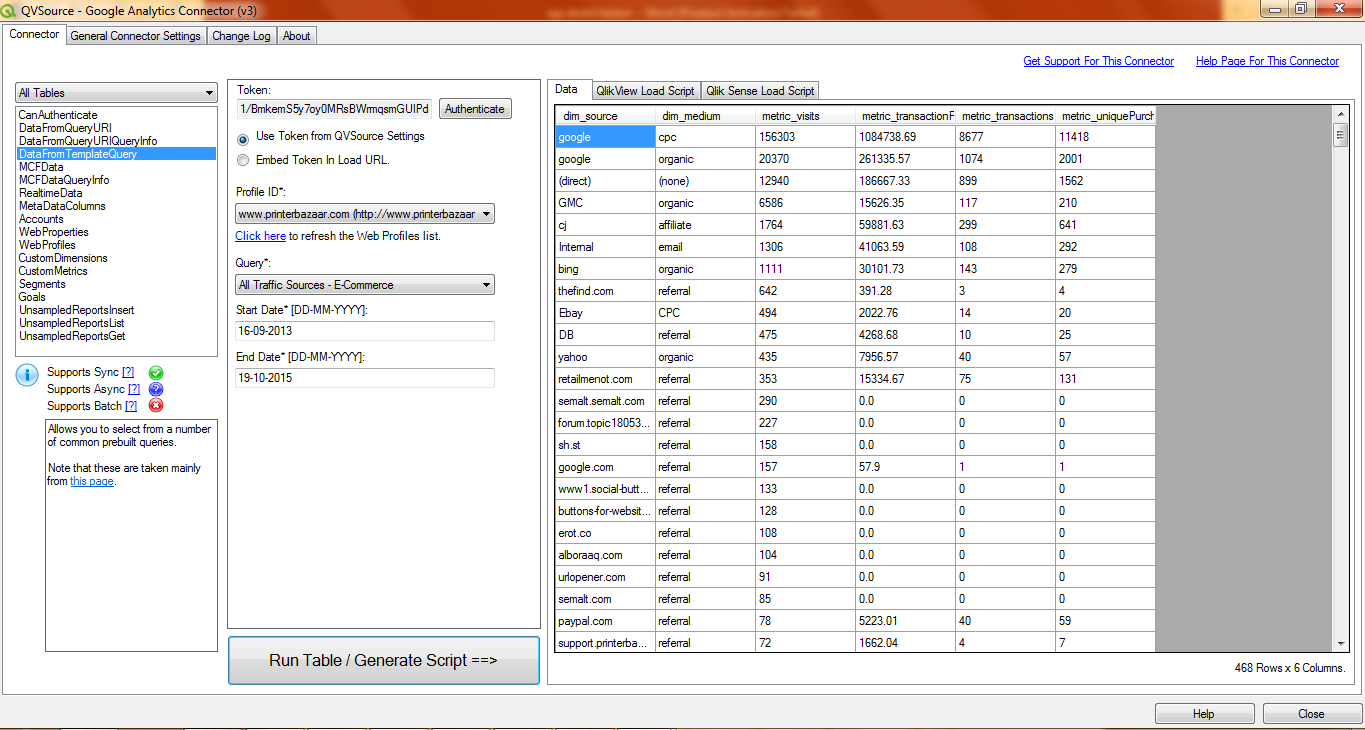Viewport: 1365px width, 730px height.
Task: Click the green checkmark Supports Sync icon
Action: 156,372
